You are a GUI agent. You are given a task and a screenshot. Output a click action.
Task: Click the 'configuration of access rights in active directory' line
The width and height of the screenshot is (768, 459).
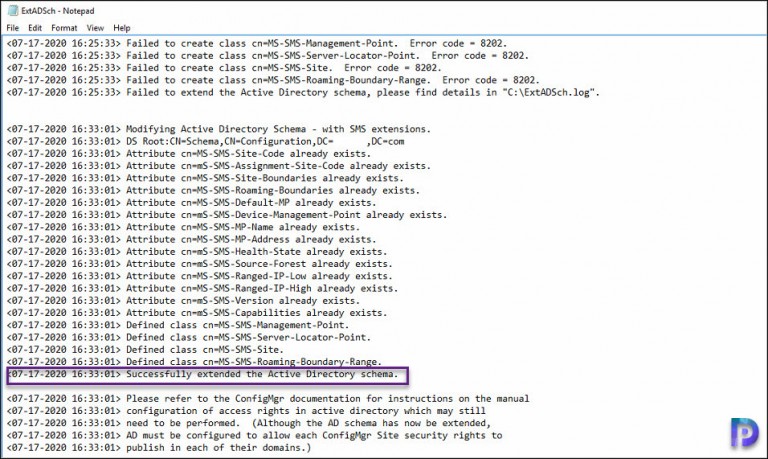coord(246,411)
